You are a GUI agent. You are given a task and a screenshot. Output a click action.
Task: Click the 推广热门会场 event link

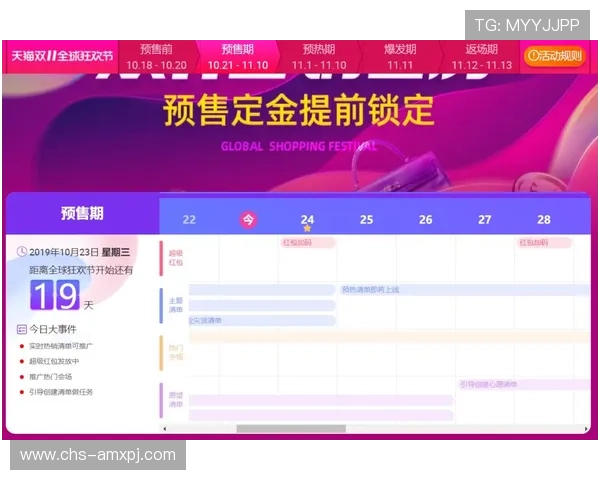pyautogui.click(x=50, y=377)
